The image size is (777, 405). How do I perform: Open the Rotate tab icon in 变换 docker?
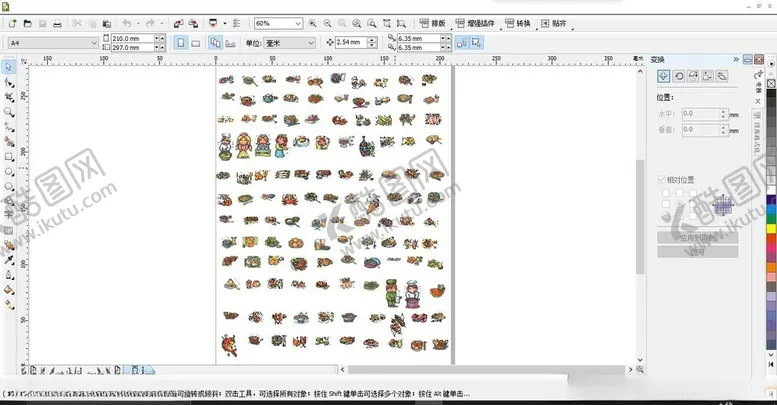tap(678, 76)
